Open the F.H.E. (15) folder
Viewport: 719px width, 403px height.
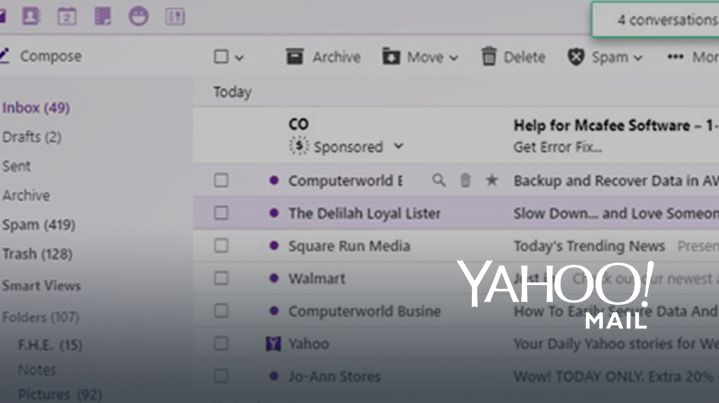[x=50, y=345]
